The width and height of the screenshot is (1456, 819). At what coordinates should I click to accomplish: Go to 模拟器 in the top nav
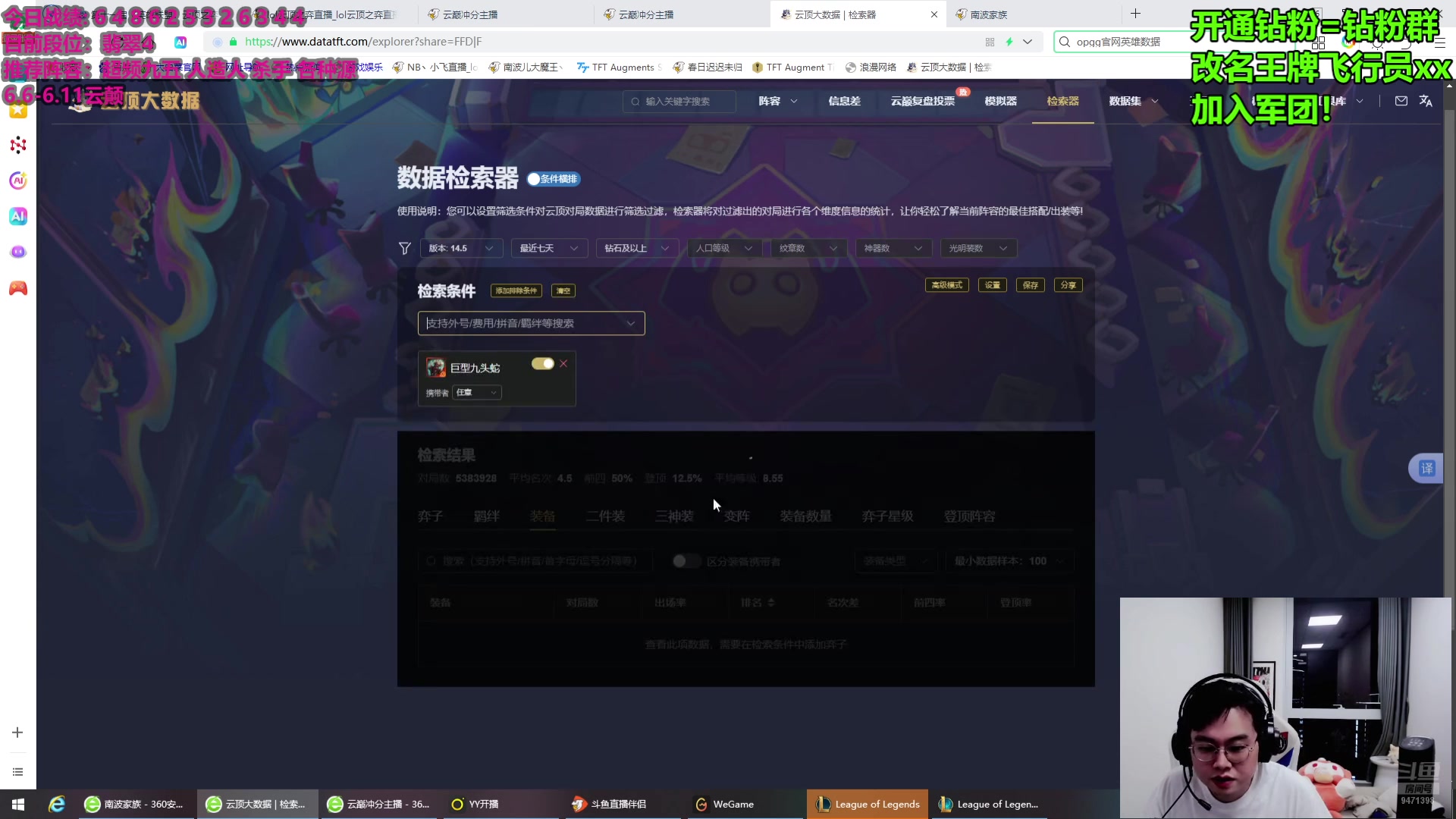pyautogui.click(x=1000, y=101)
